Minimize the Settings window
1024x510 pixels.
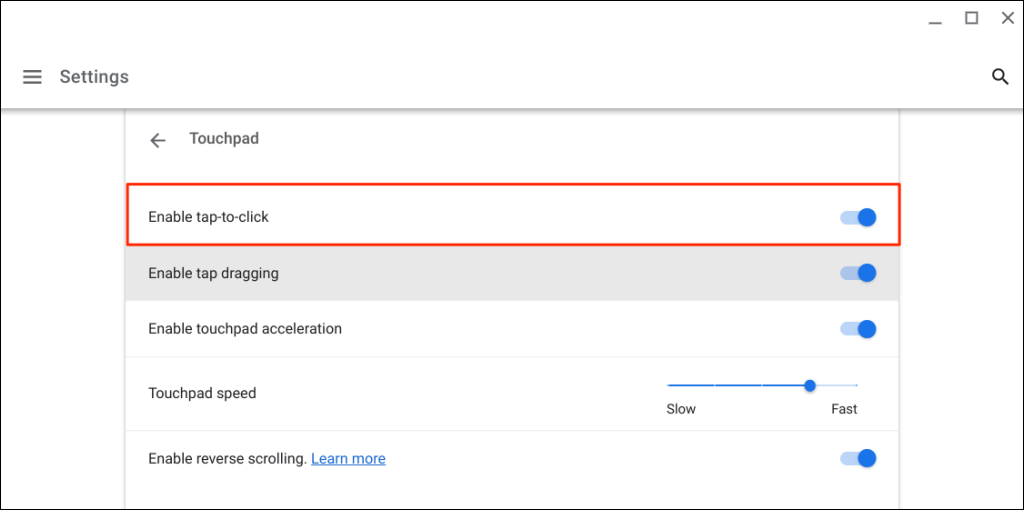coord(934,19)
